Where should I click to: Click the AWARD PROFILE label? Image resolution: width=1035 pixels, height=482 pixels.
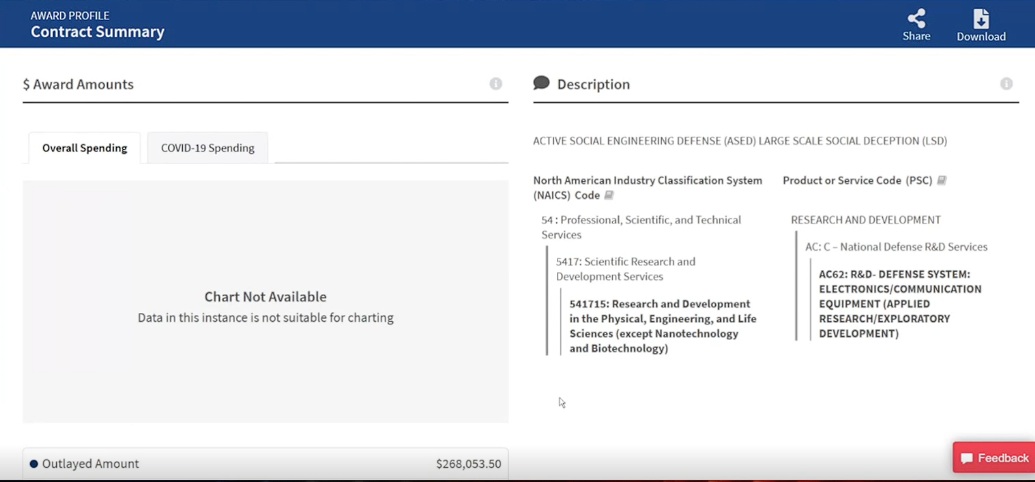pyautogui.click(x=70, y=15)
